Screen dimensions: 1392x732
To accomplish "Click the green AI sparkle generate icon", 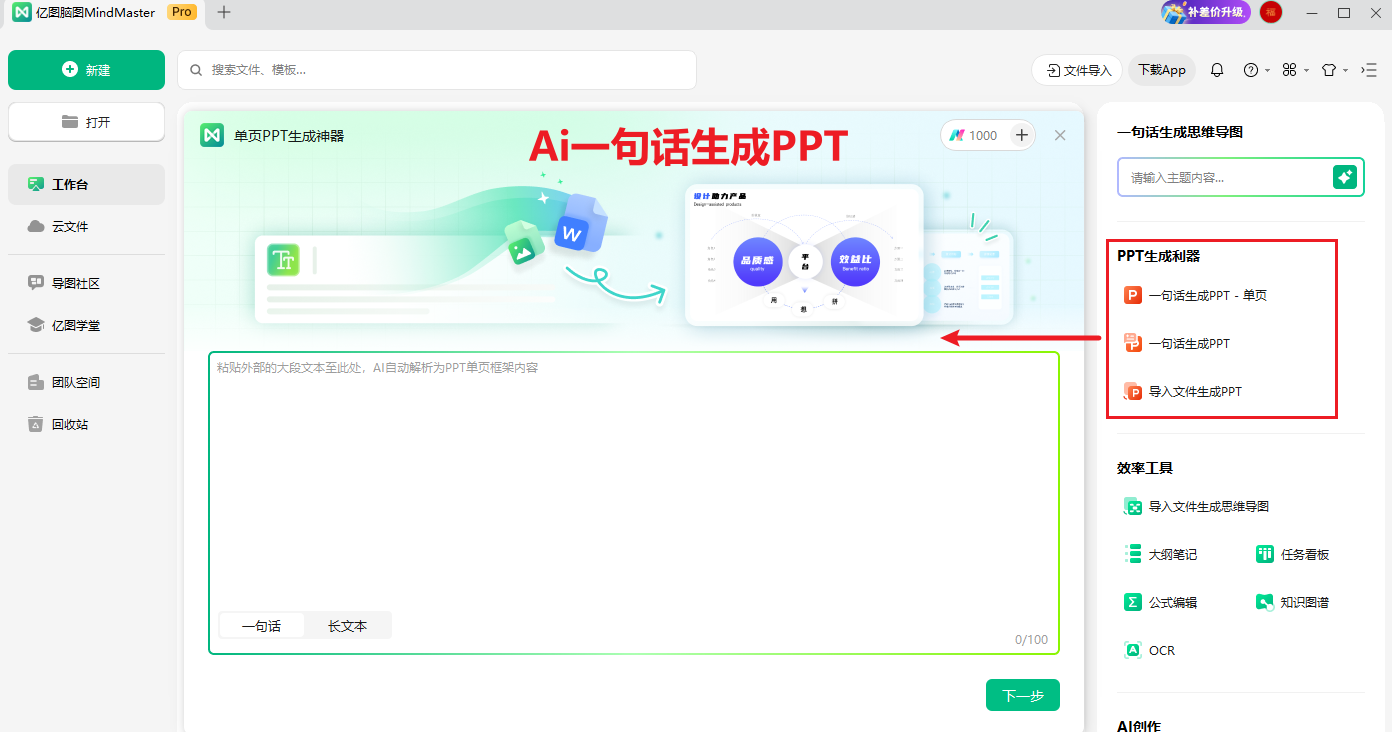I will 1345,177.
